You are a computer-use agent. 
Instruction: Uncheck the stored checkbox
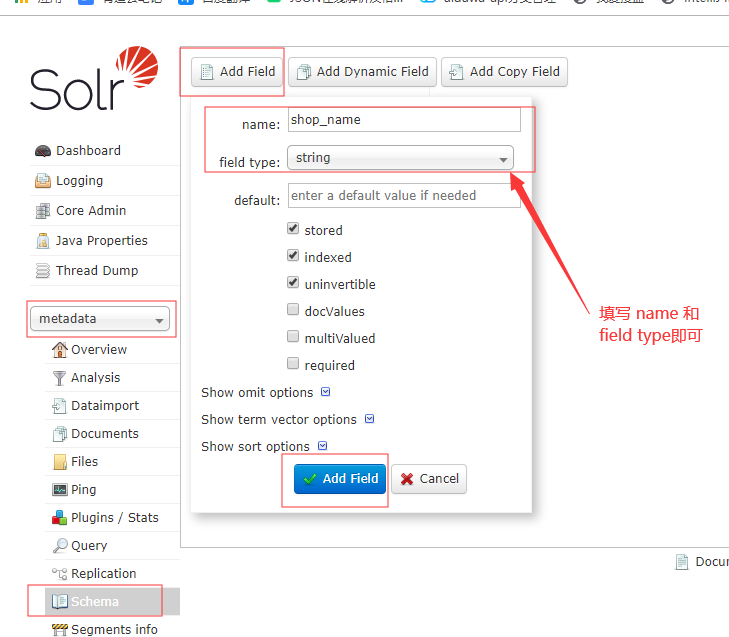(x=293, y=229)
